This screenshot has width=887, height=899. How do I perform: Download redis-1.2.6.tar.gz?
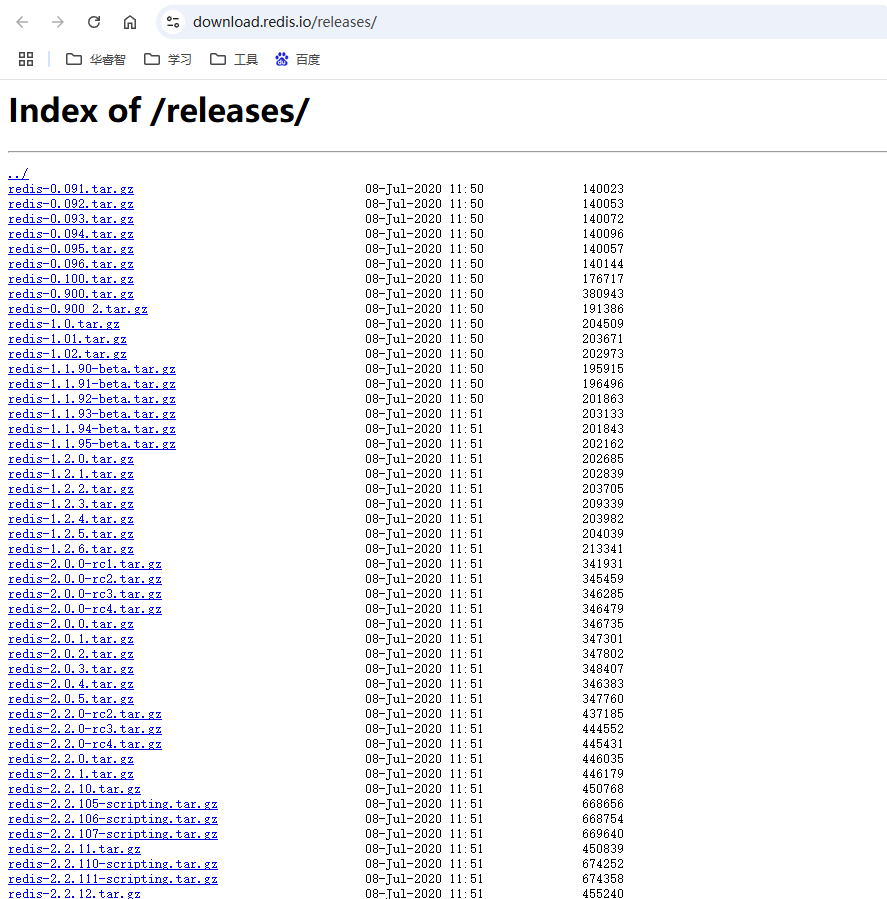(x=71, y=549)
